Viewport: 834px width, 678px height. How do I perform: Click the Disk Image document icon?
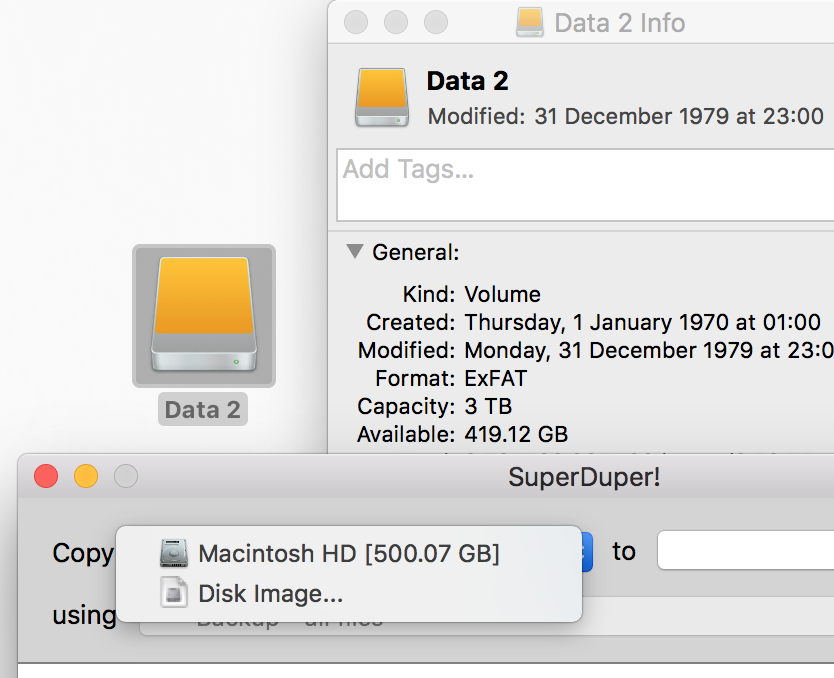(174, 592)
